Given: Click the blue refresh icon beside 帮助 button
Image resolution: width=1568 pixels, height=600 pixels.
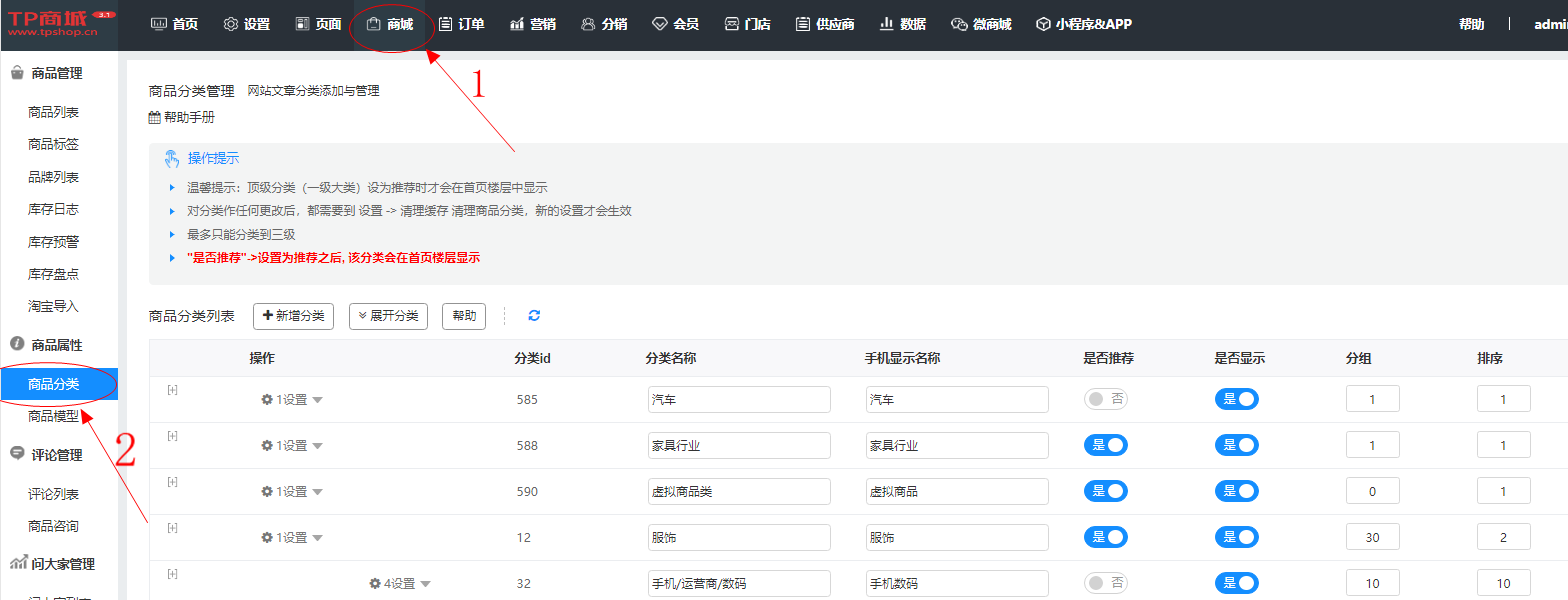Looking at the screenshot, I should pos(534,316).
